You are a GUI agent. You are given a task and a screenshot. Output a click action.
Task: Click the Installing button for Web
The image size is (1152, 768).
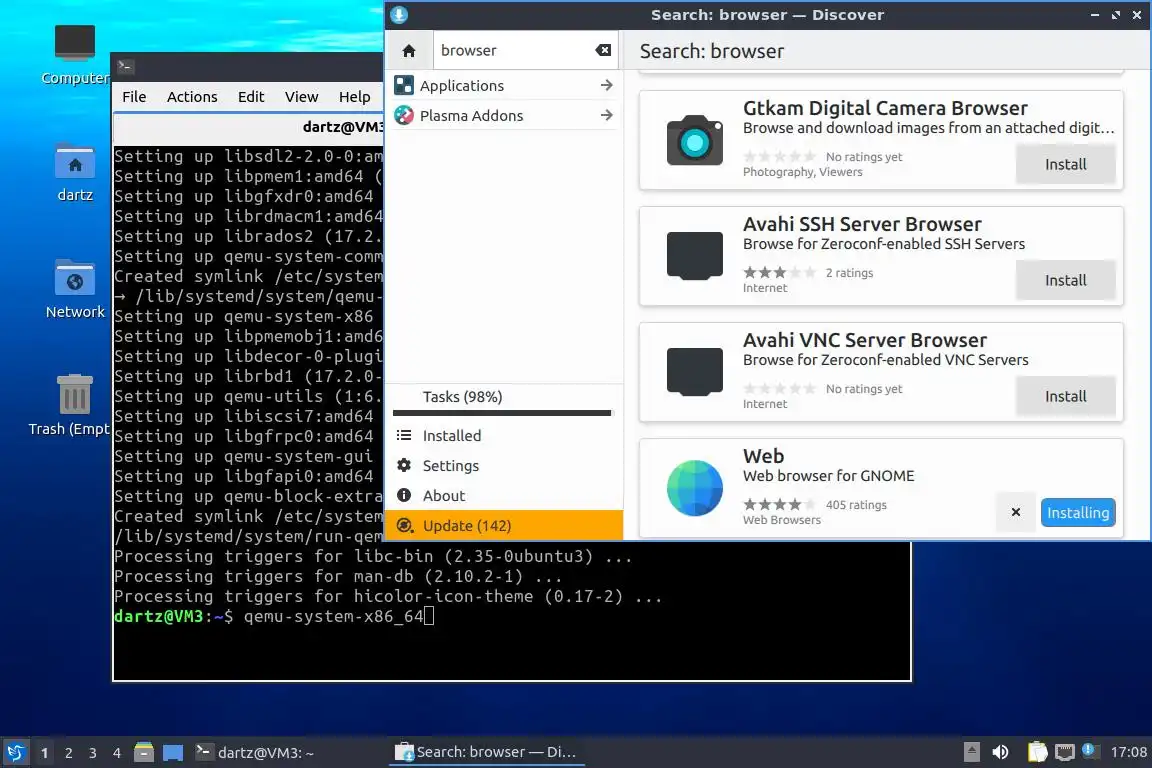click(x=1078, y=513)
